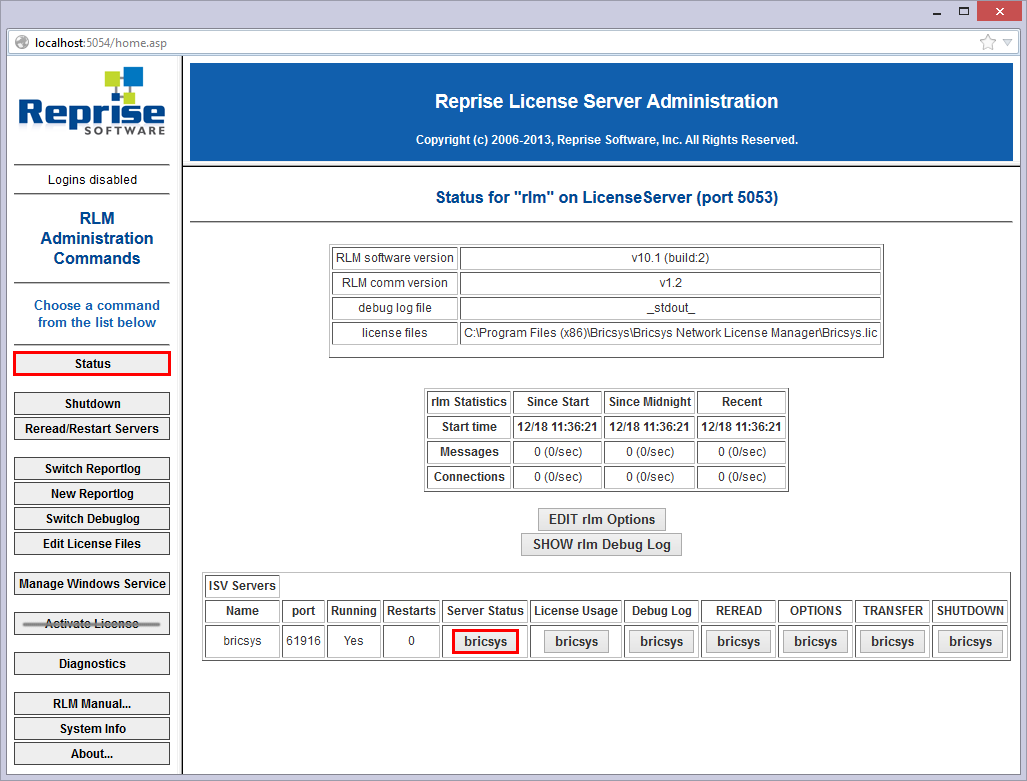The height and width of the screenshot is (781, 1027).
Task: Open New Reportlog
Action: [x=92, y=494]
